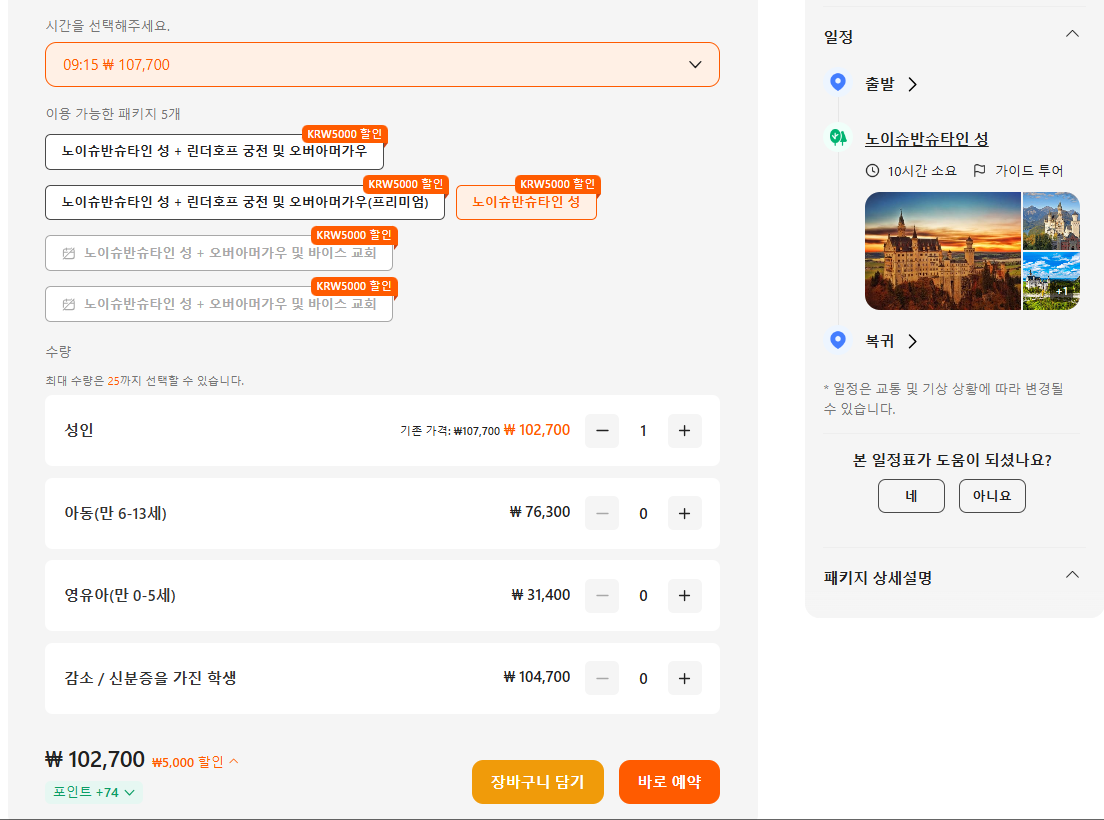This screenshot has height=820, width=1104.
Task: Decrease 성인 quantity with minus button
Action: coord(602,431)
